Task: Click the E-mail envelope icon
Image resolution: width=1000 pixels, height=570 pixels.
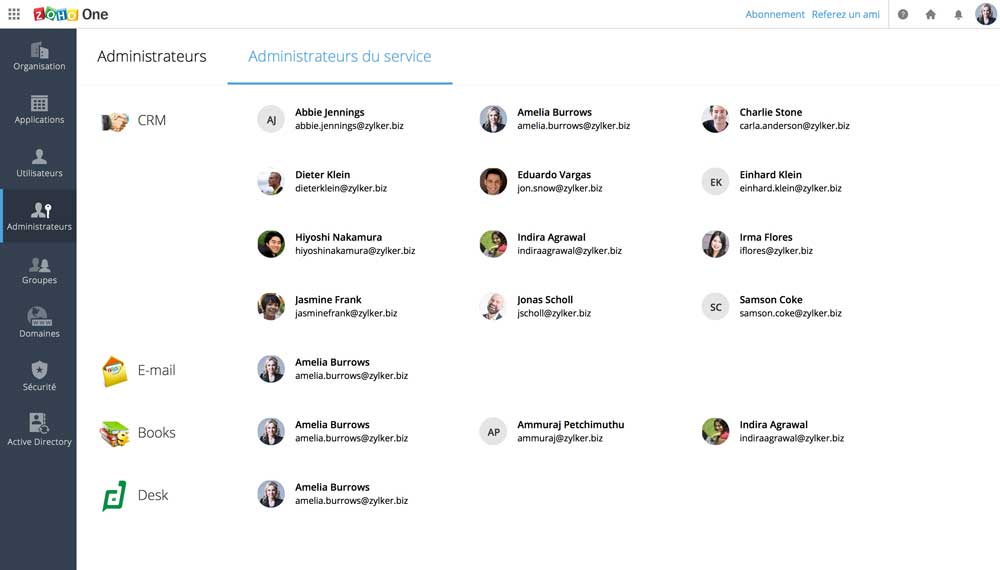Action: coord(115,371)
